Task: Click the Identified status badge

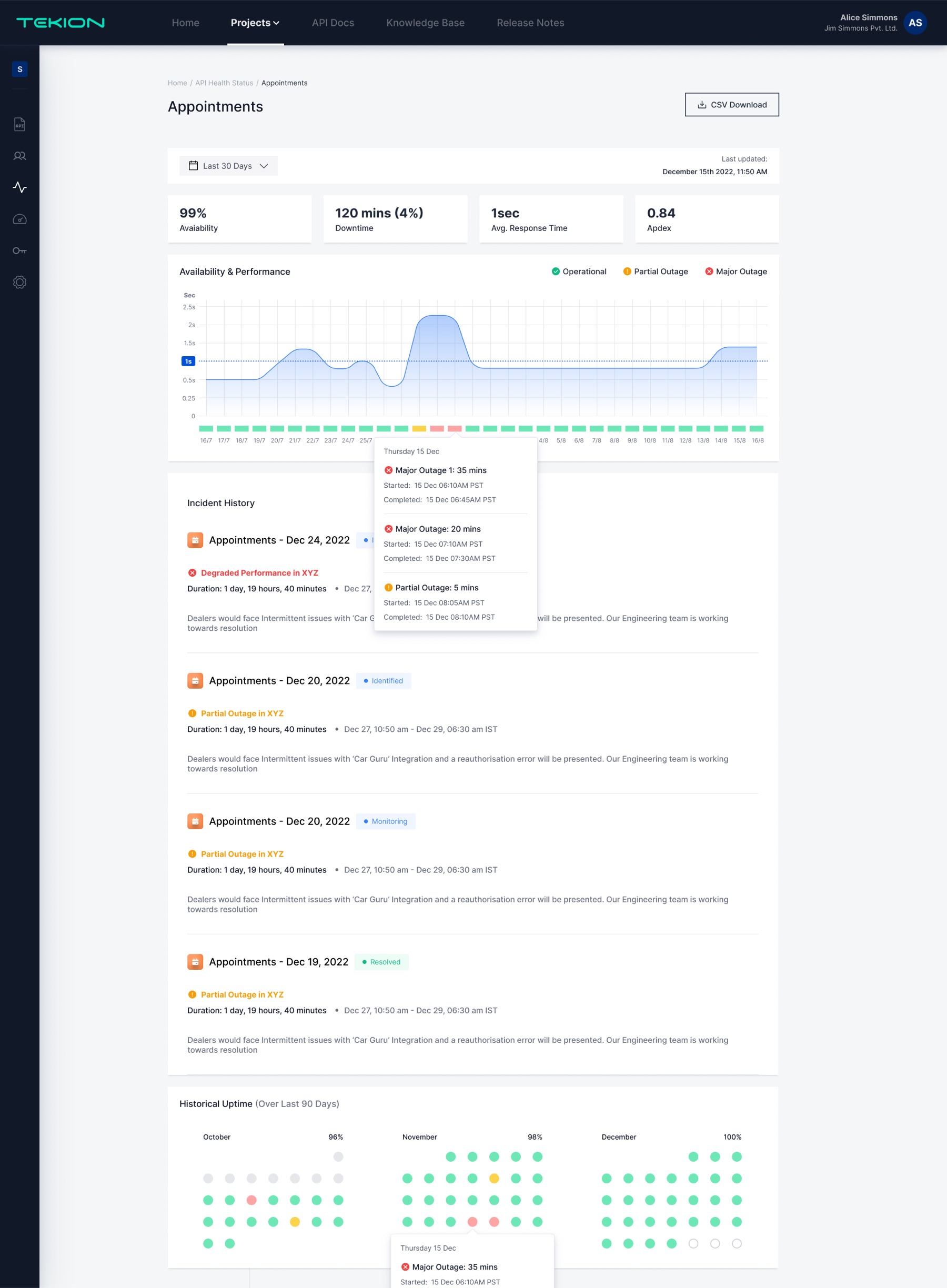Action: click(384, 681)
